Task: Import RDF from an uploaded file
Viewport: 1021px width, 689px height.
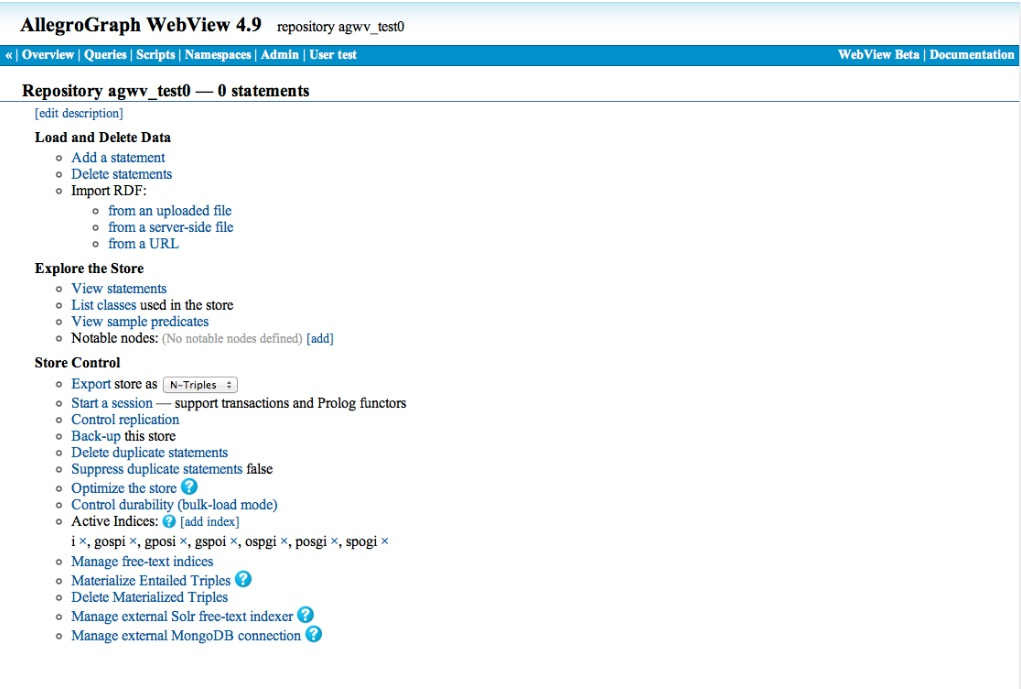Action: 169,210
